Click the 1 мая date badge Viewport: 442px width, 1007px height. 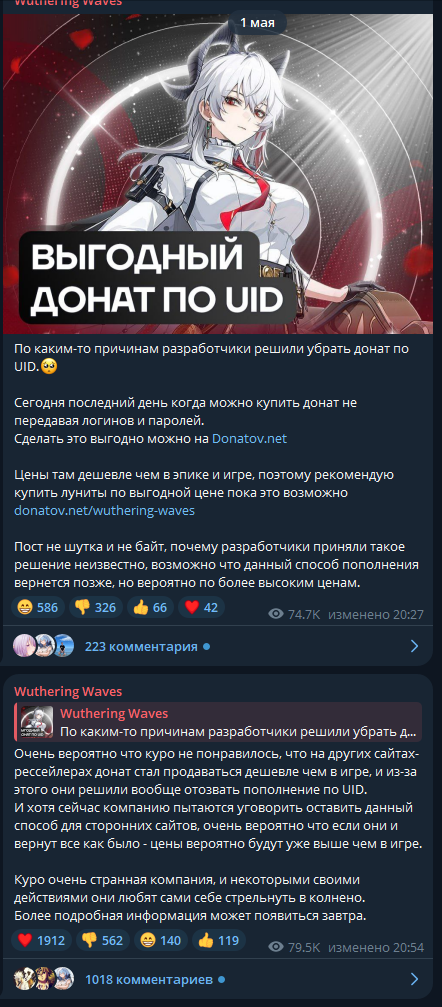click(x=258, y=23)
